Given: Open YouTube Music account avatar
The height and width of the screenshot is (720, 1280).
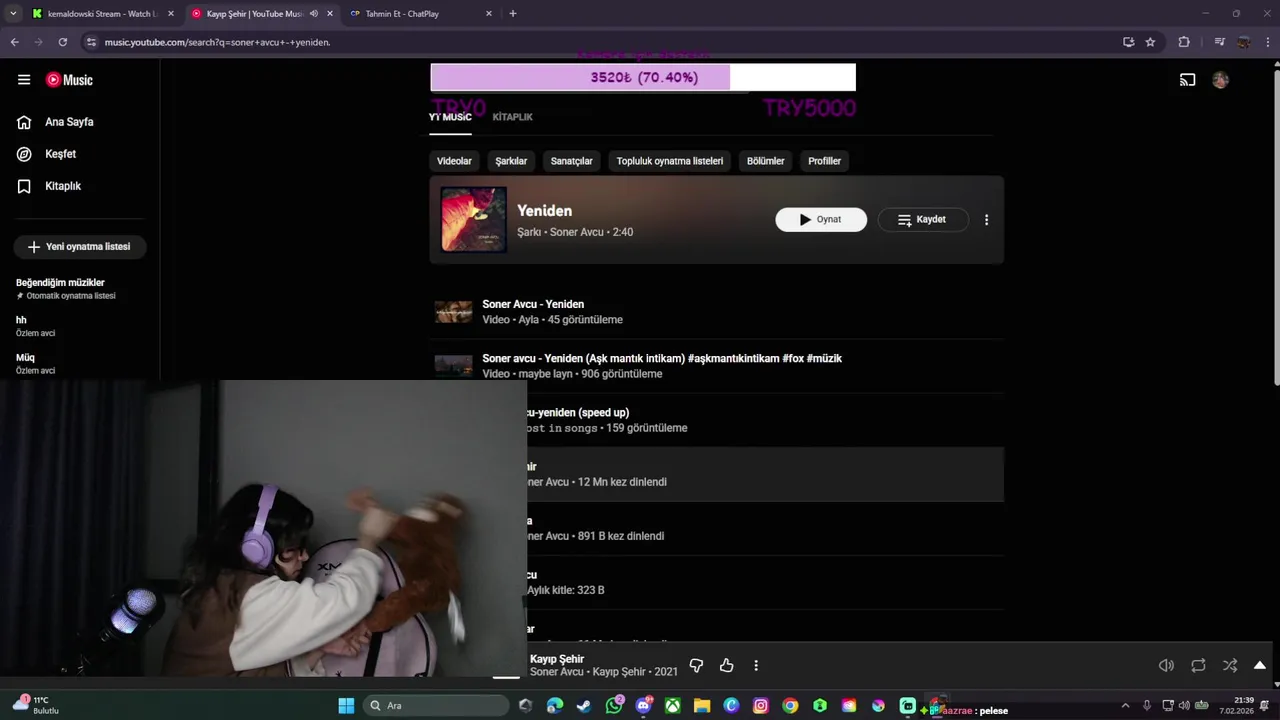Looking at the screenshot, I should pyautogui.click(x=1220, y=80).
